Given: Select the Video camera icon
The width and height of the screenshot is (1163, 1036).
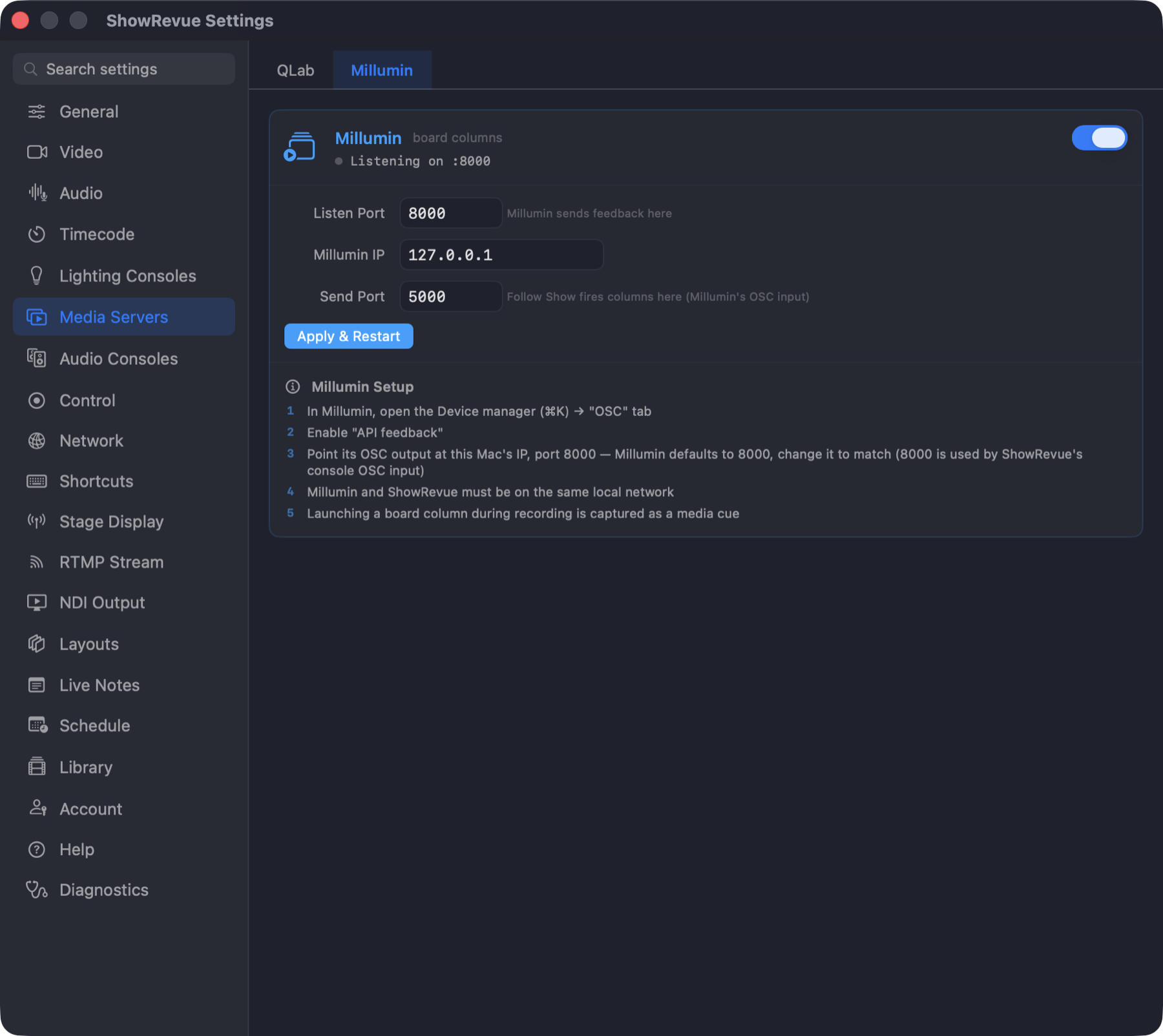Looking at the screenshot, I should (x=37, y=152).
